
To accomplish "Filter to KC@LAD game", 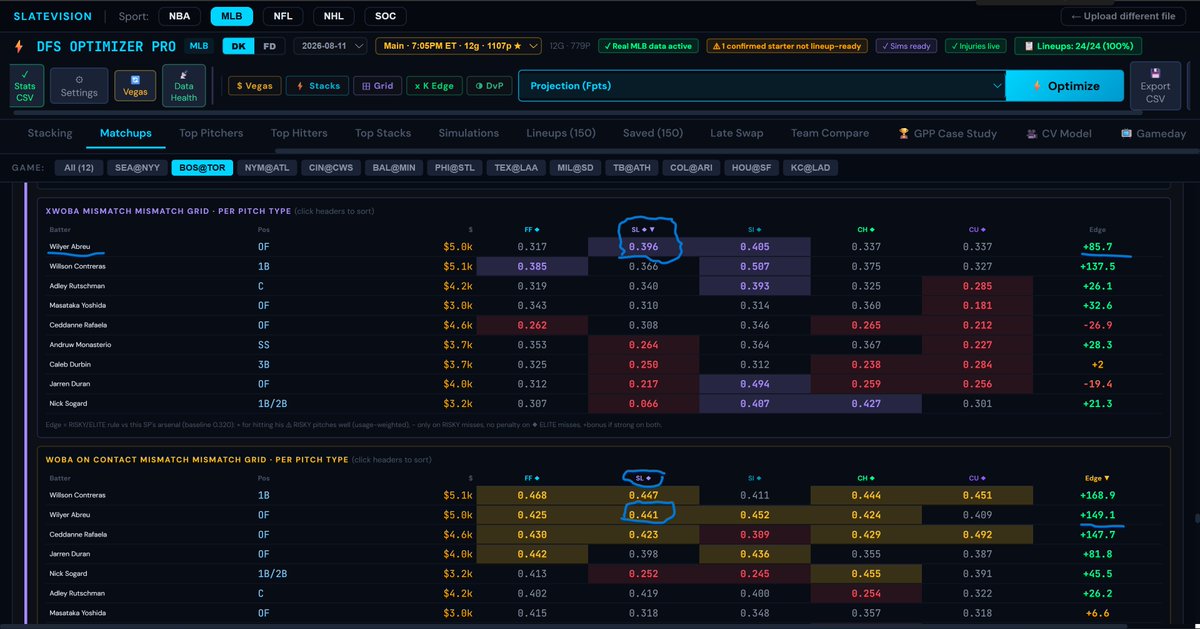I will point(809,167).
